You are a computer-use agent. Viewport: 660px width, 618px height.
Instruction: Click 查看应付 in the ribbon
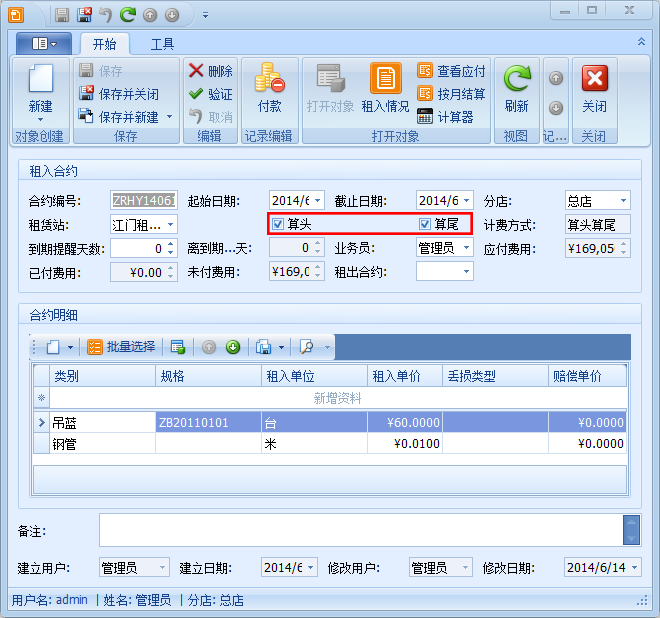pos(451,71)
